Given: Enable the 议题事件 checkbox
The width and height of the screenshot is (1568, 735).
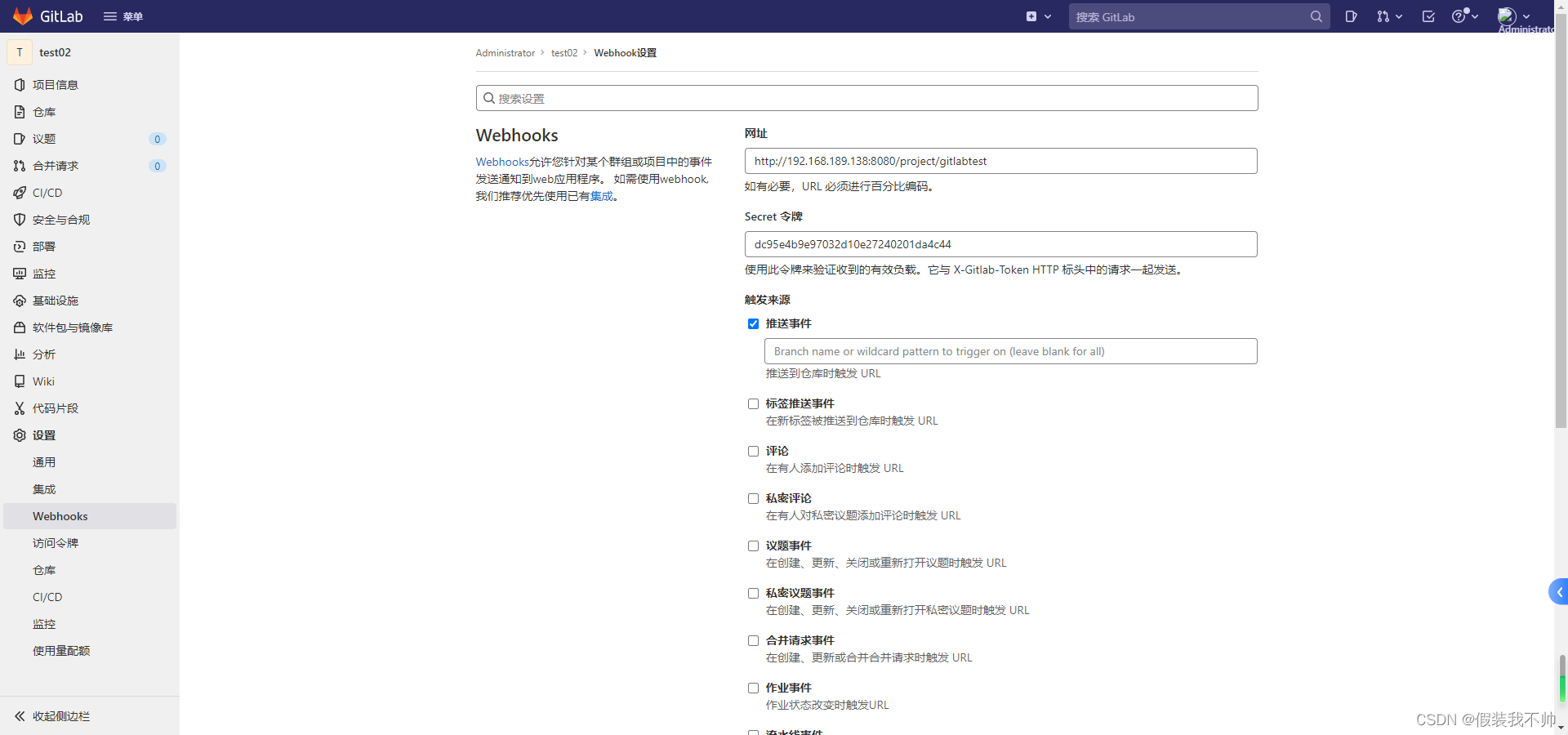Looking at the screenshot, I should (x=753, y=546).
